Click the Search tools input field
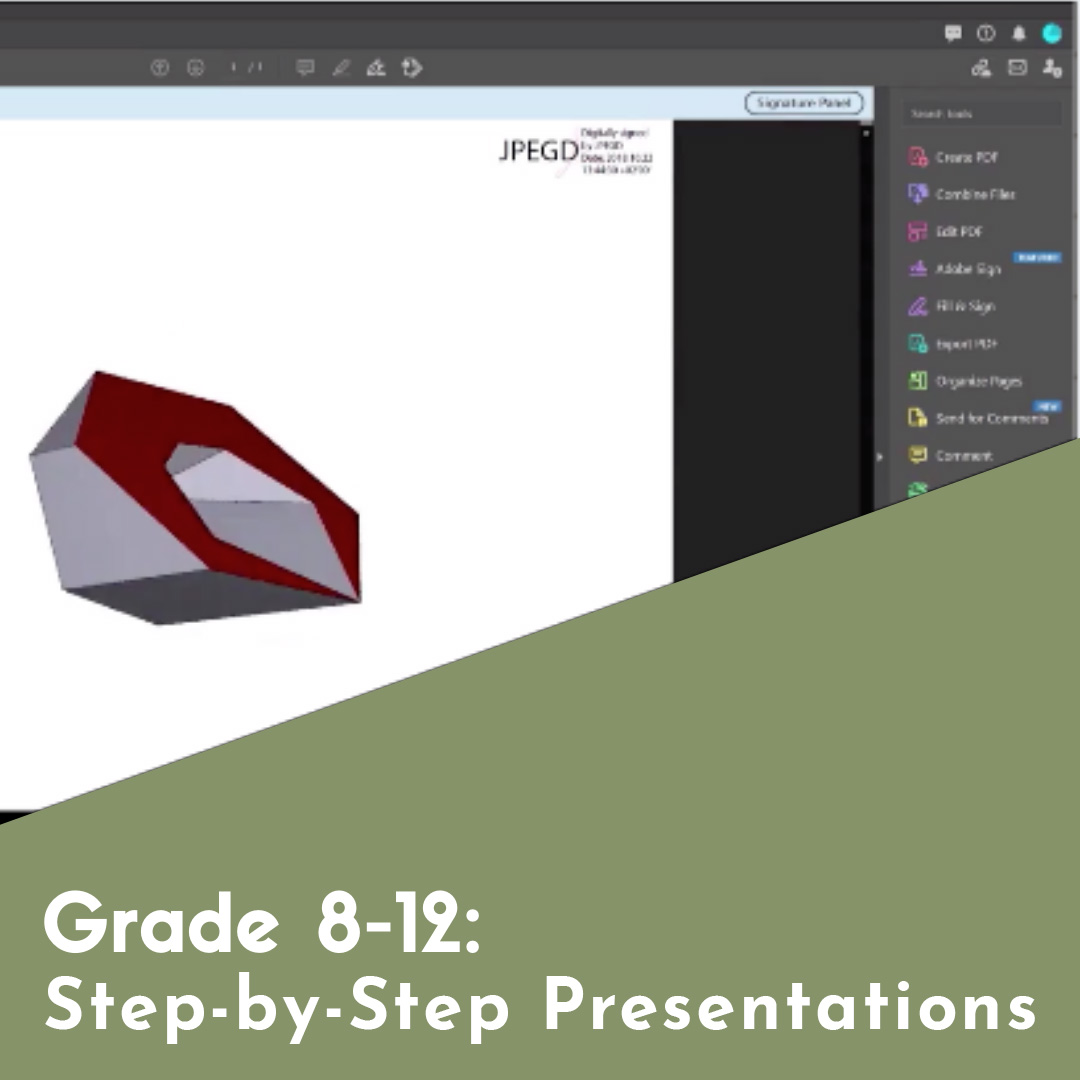Image resolution: width=1080 pixels, height=1080 pixels. 982,113
